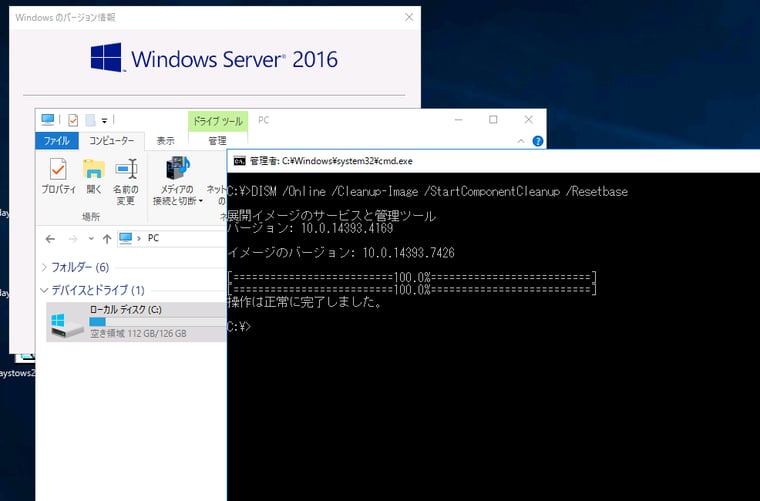The width and height of the screenshot is (760, 501).
Task: Expand the フォルダー (6) group
Action: pyautogui.click(x=45, y=267)
